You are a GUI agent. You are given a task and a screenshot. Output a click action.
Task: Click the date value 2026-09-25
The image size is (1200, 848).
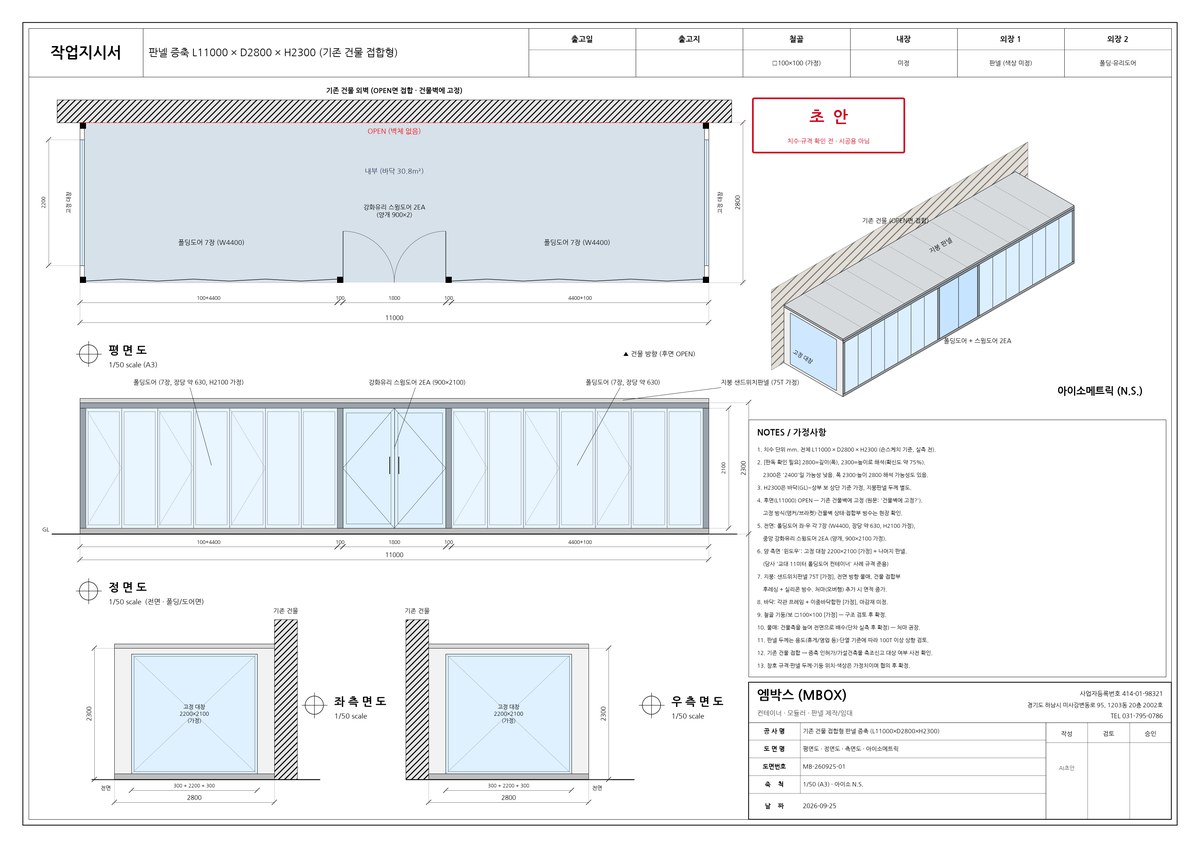tap(820, 805)
